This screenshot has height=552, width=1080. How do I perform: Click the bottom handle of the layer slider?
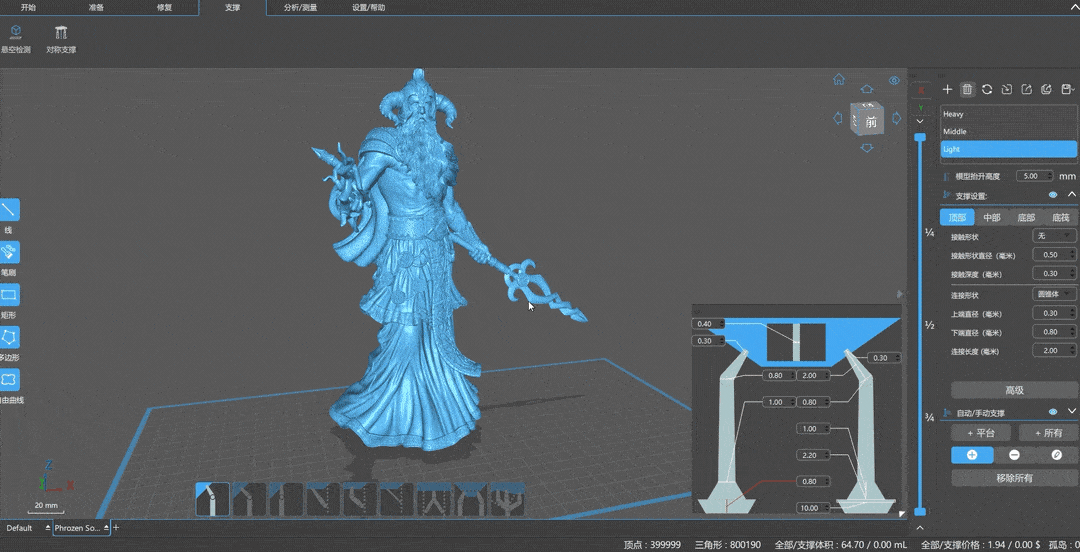point(921,511)
